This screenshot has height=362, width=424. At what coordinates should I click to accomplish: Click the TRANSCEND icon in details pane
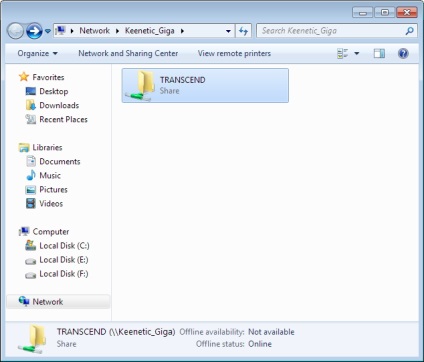[32, 339]
